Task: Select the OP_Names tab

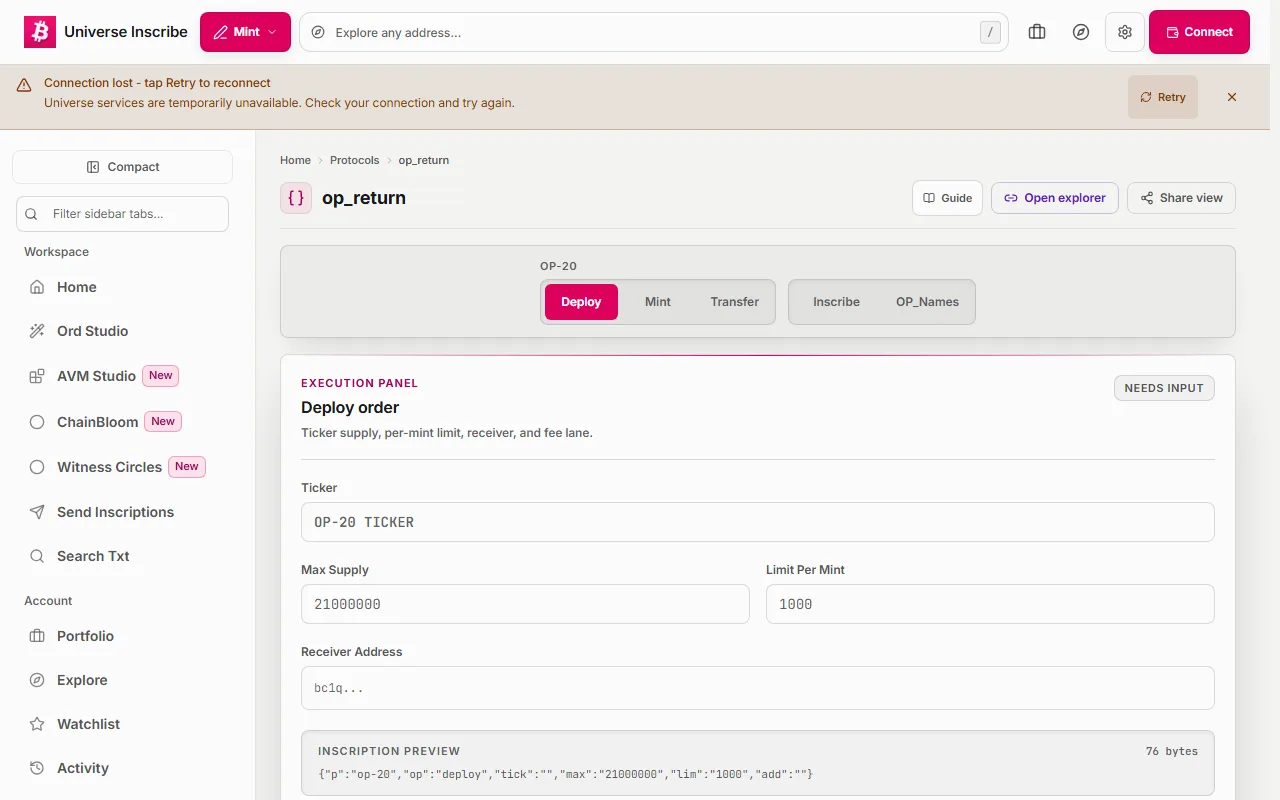Action: 927,302
